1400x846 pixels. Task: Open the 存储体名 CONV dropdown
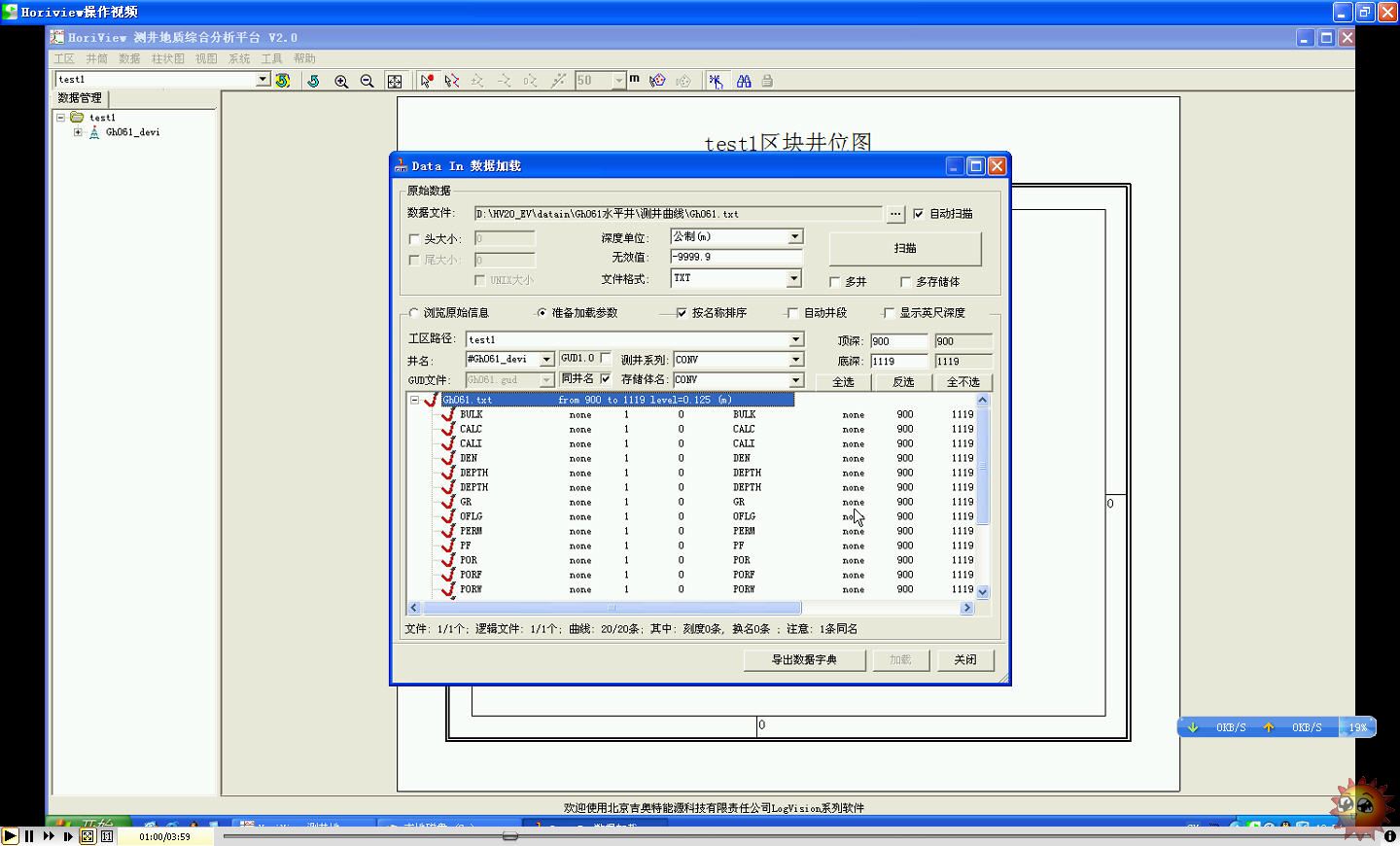(x=795, y=380)
